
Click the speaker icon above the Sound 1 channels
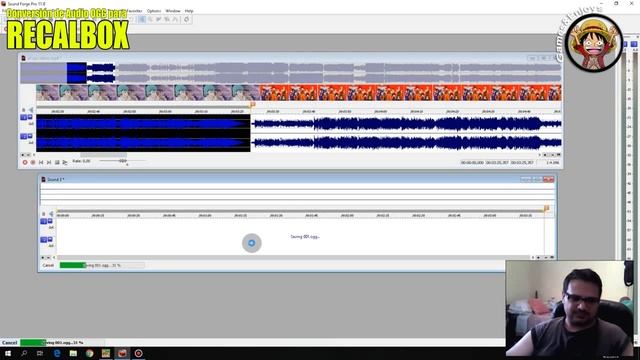tap(51, 214)
